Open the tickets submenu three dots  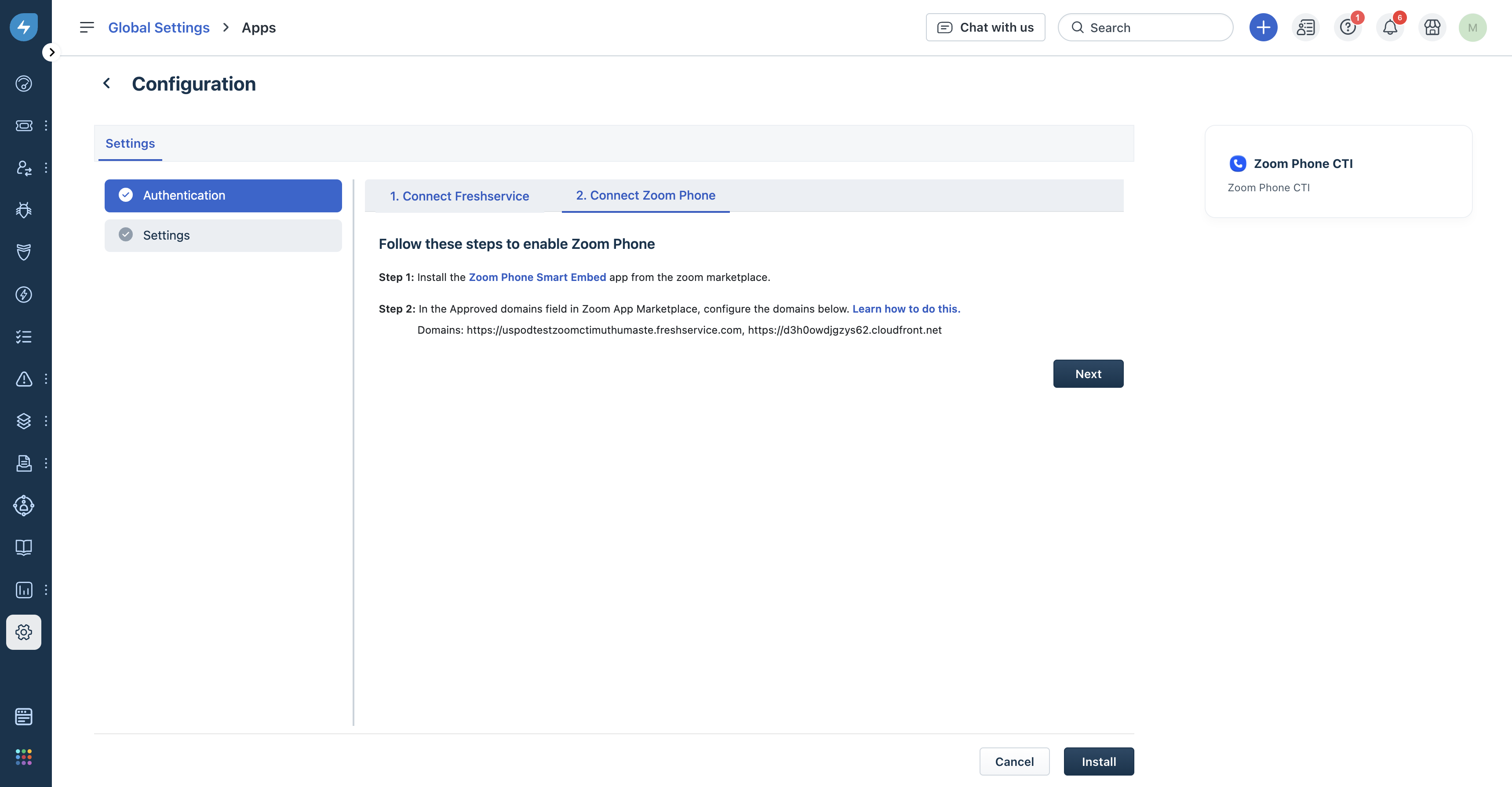(x=46, y=126)
